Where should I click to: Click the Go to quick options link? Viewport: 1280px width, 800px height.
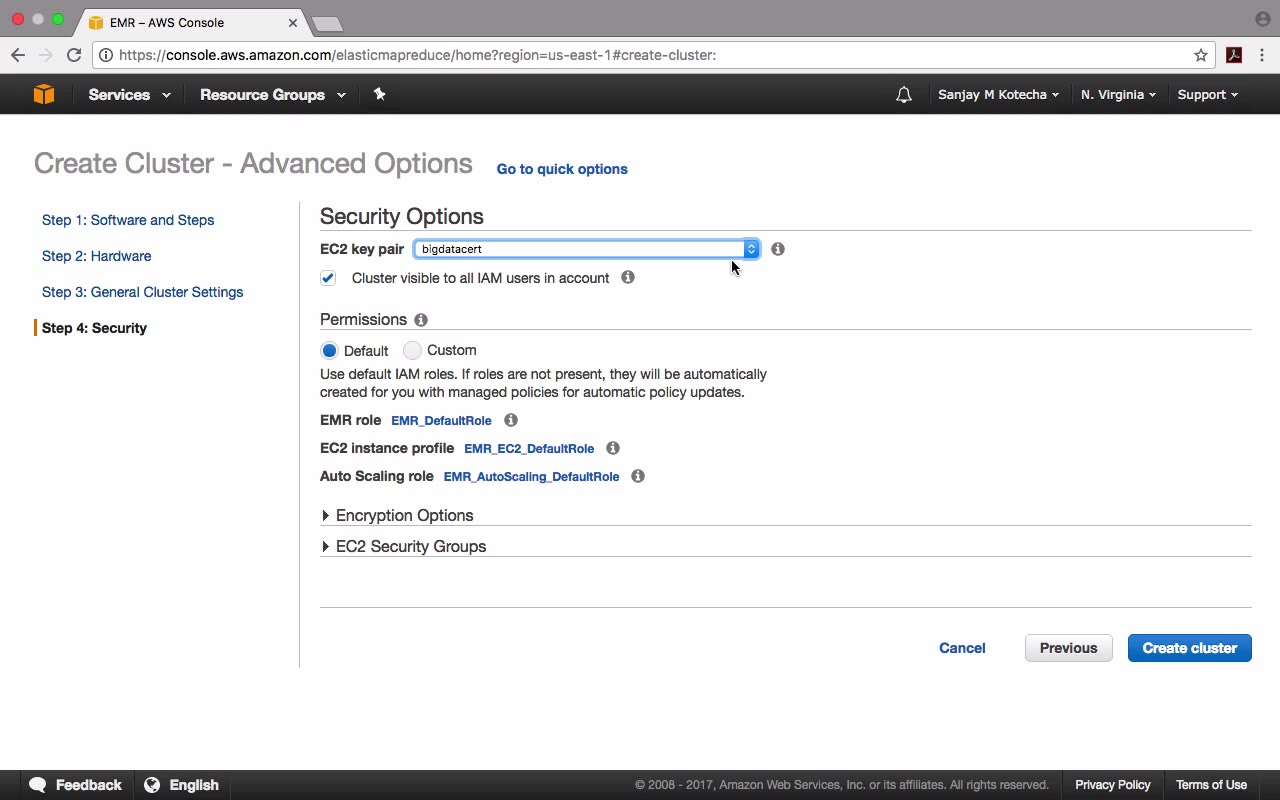(562, 169)
